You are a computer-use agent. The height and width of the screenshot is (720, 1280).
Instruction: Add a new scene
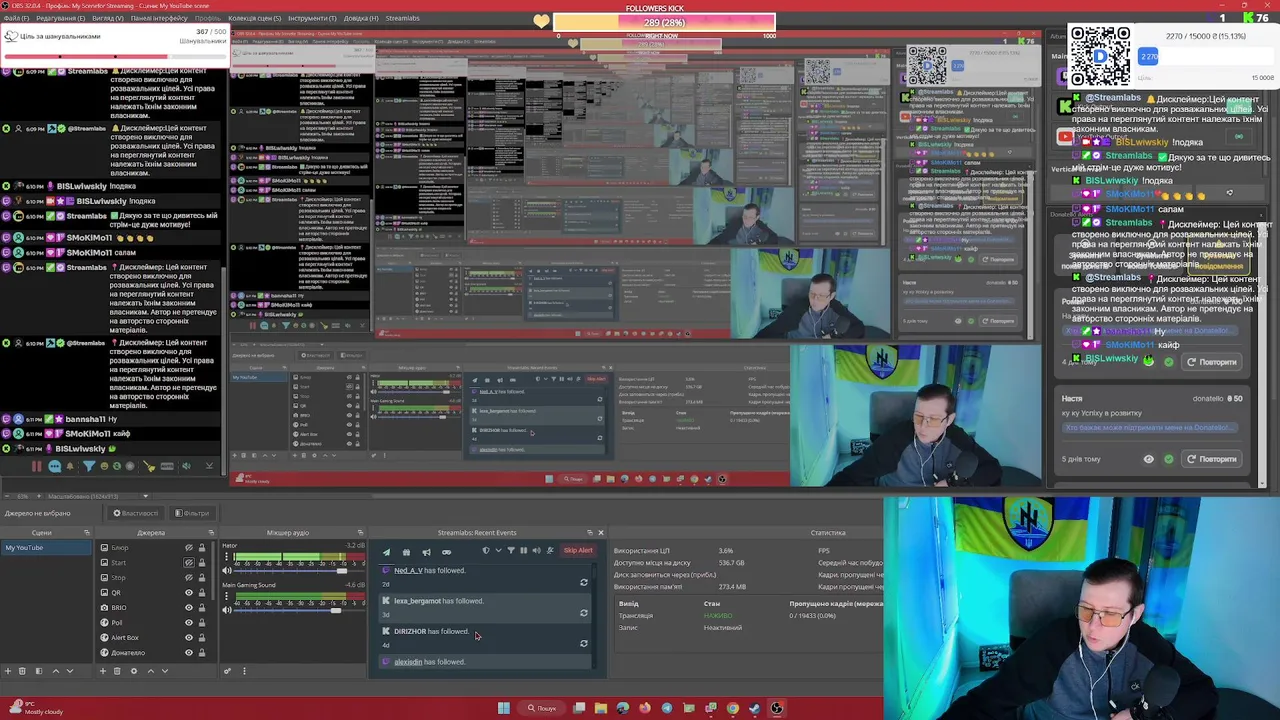pos(8,671)
